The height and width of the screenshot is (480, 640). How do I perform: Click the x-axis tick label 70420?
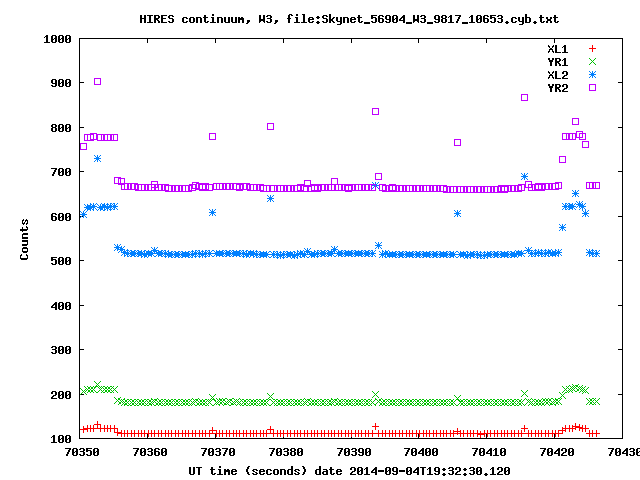(557, 452)
